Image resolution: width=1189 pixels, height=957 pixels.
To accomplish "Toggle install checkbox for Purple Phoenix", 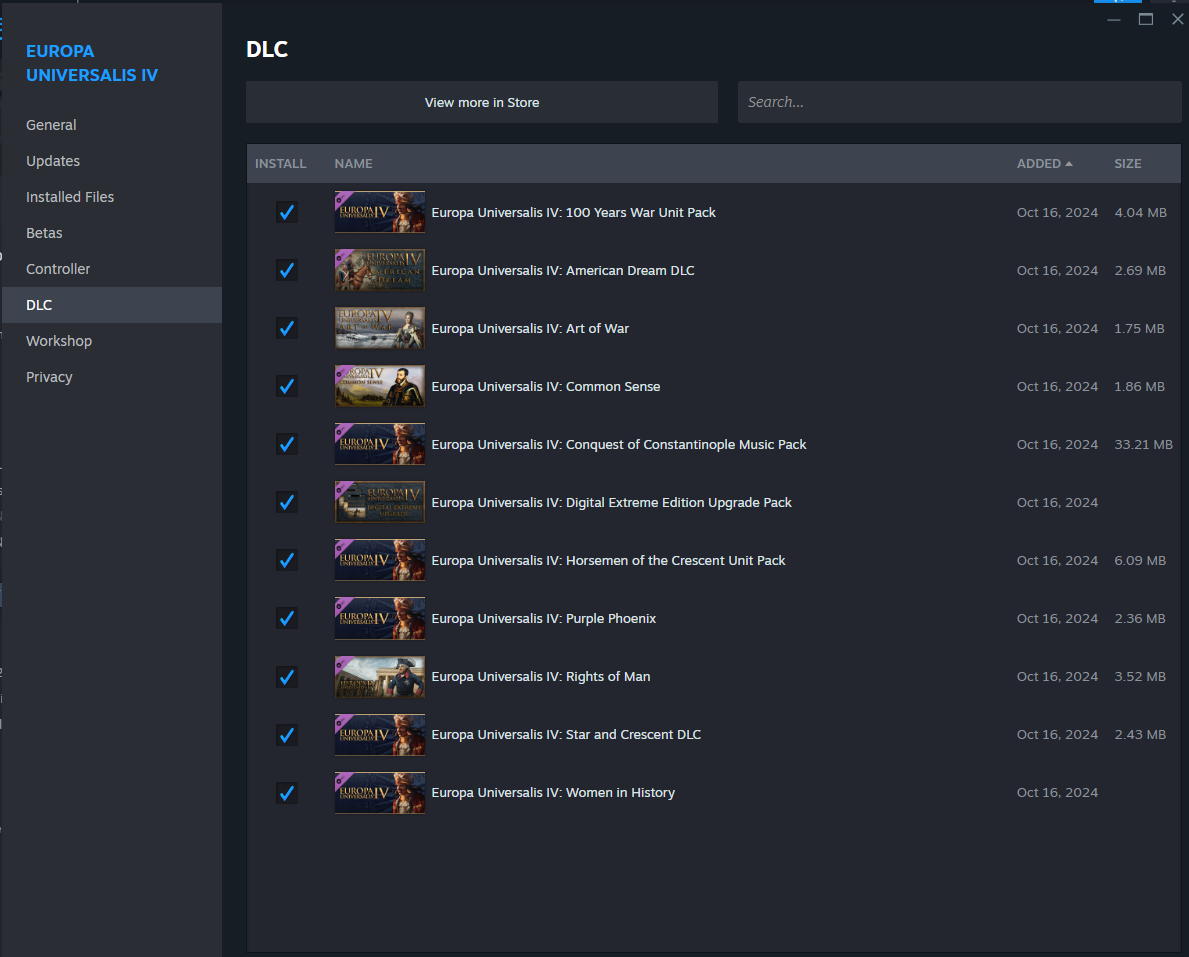I will pyautogui.click(x=287, y=618).
